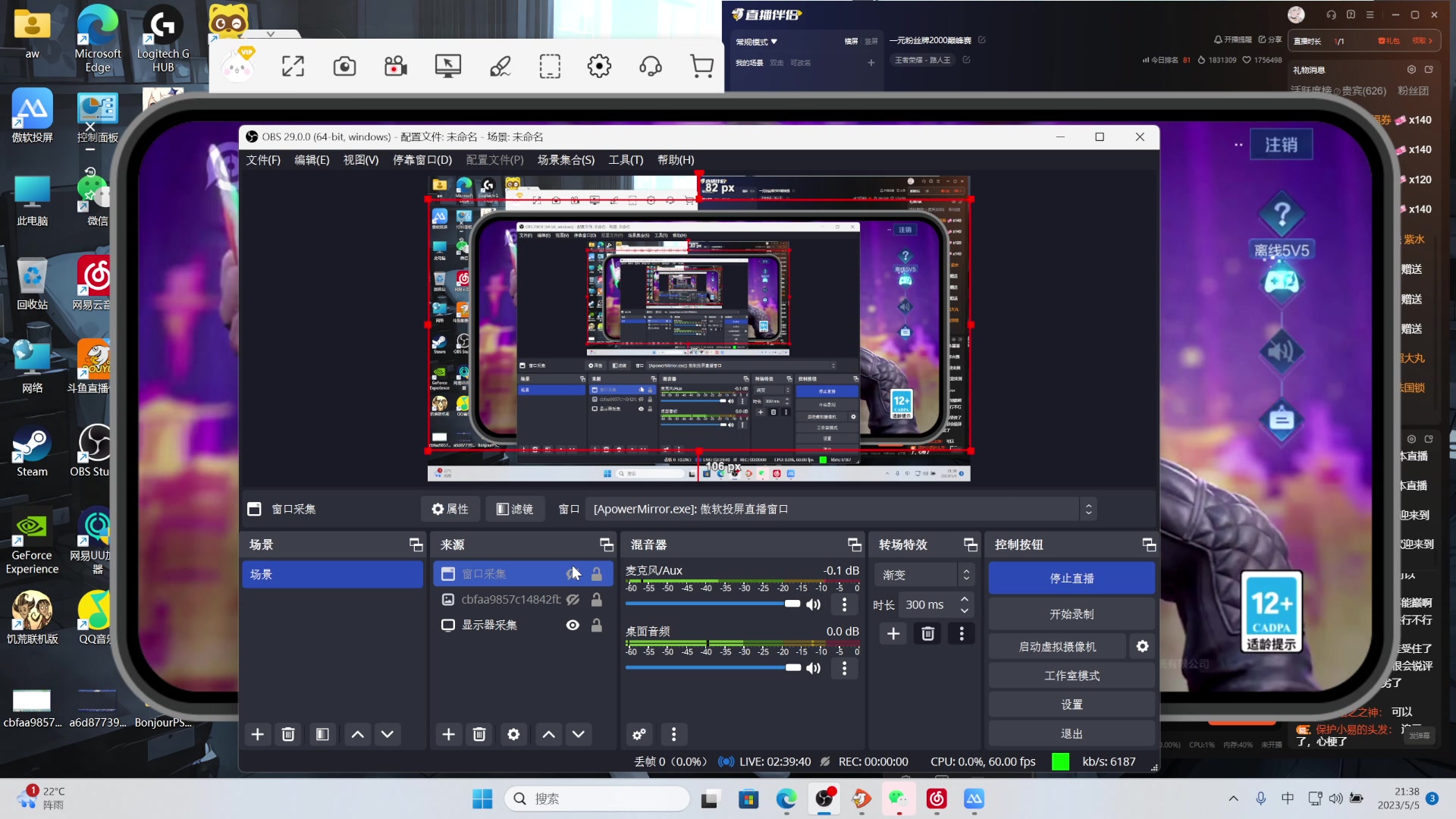Toggle the 中 input method indicator in taskbar

click(1288, 799)
